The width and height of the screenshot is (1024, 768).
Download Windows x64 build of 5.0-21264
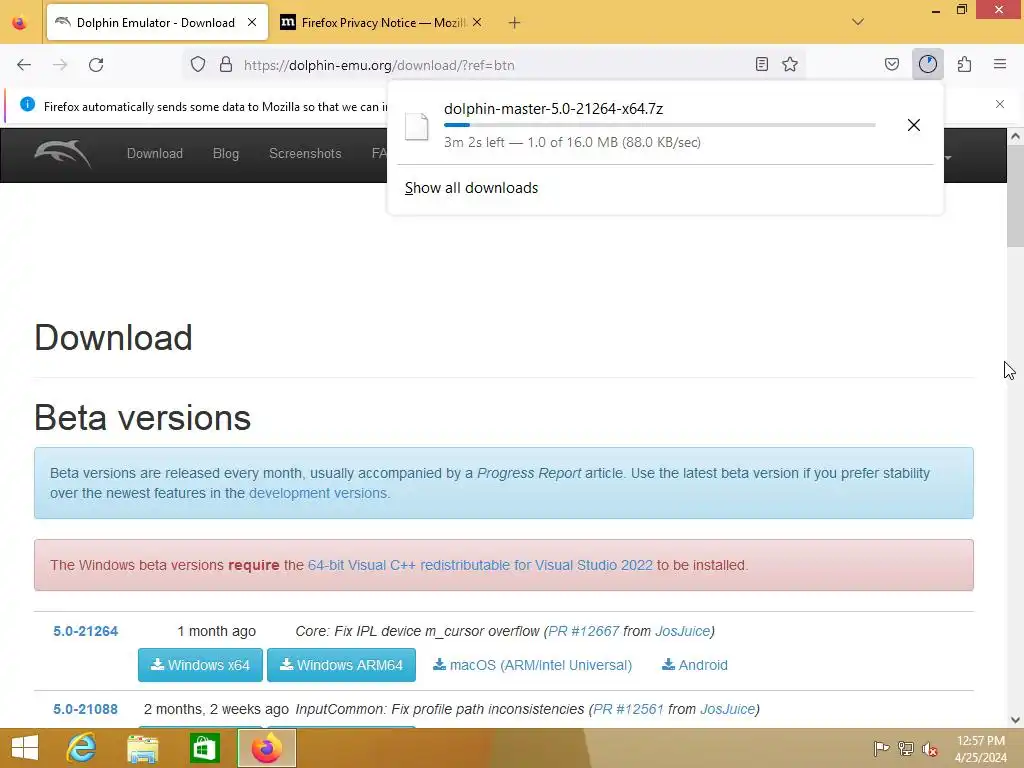(200, 665)
